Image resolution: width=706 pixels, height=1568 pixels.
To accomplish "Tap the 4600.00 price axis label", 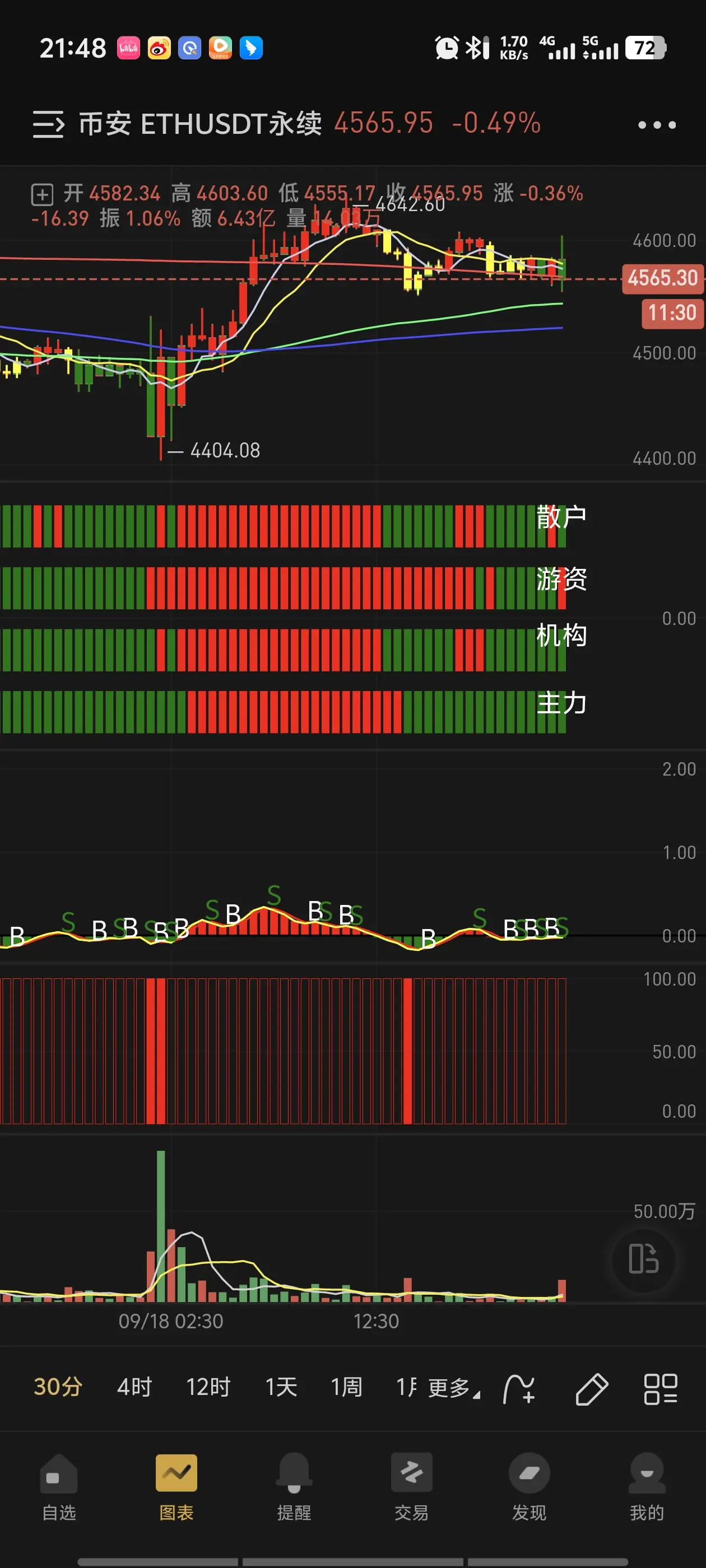I will click(x=664, y=240).
